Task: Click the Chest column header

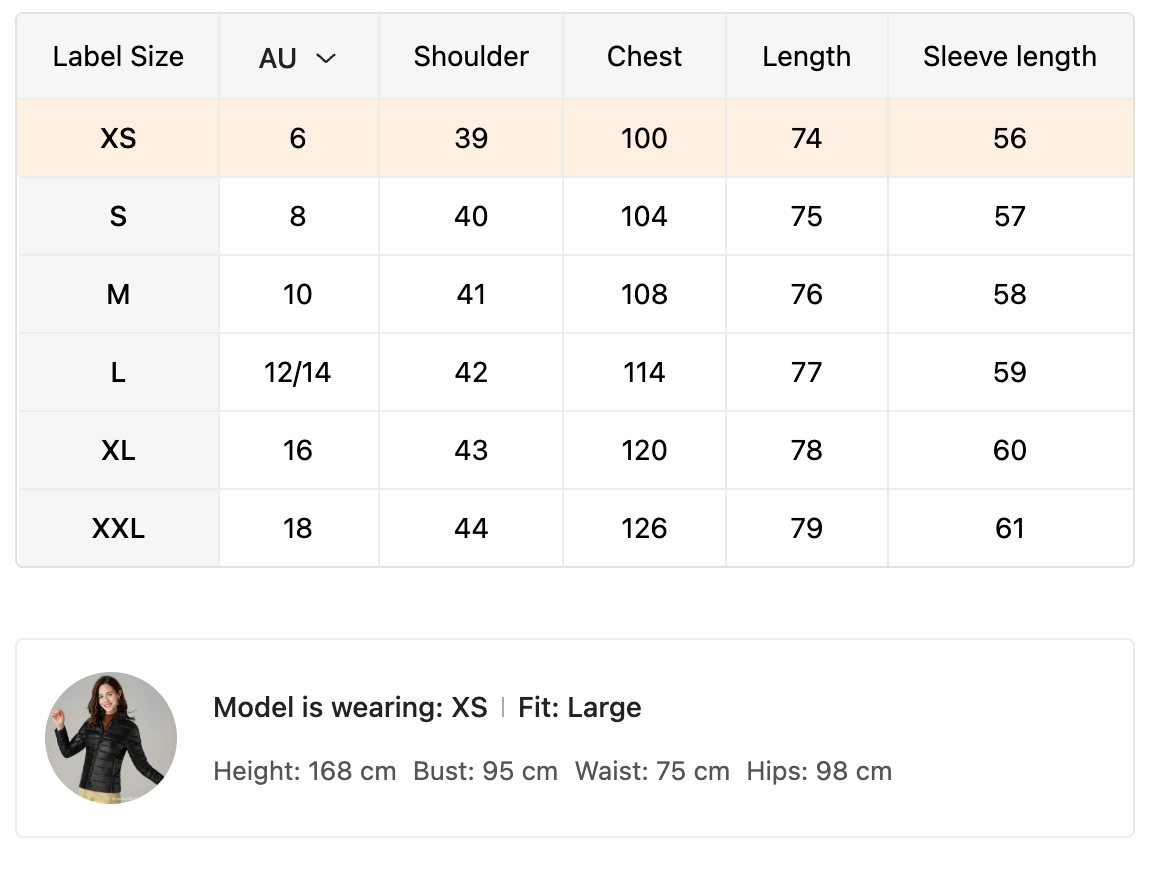Action: 644,56
